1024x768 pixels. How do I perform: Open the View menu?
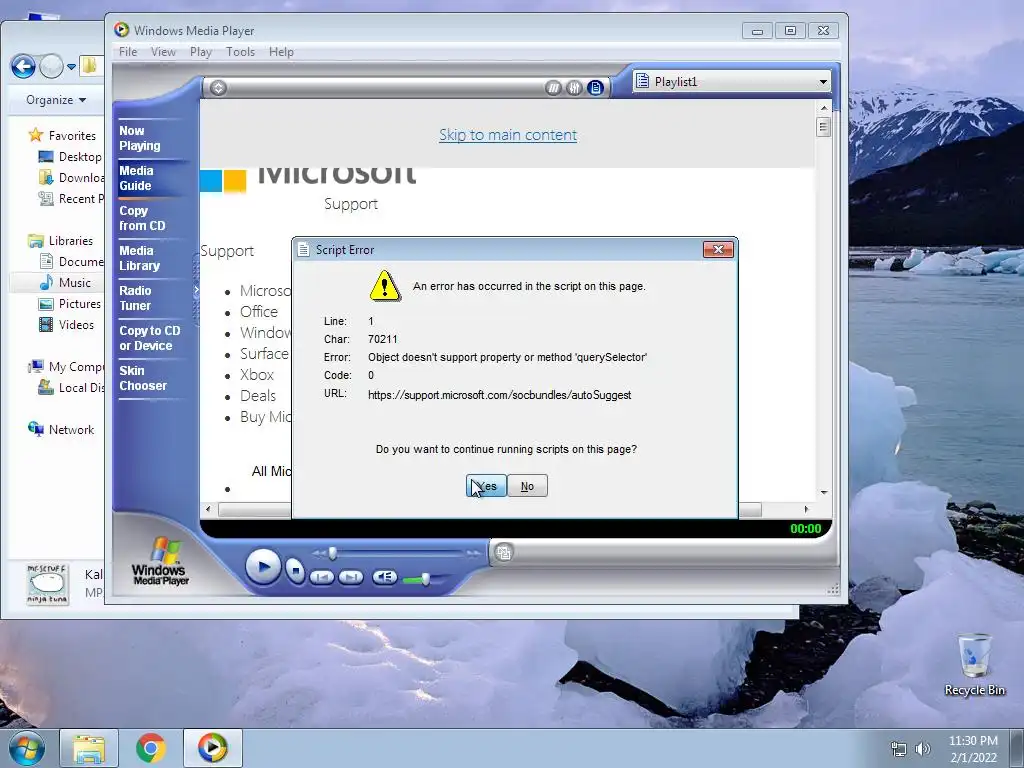point(163,52)
